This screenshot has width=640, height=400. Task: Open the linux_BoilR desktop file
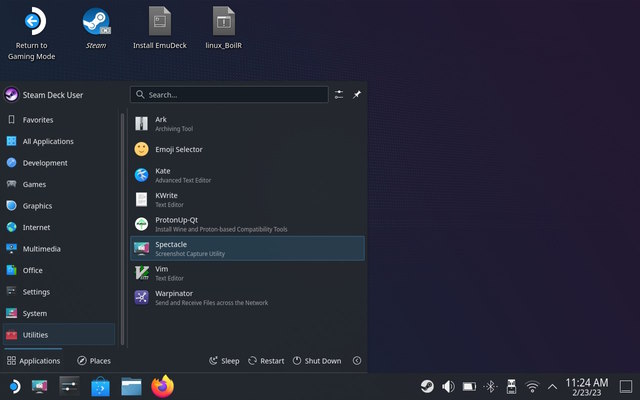224,28
